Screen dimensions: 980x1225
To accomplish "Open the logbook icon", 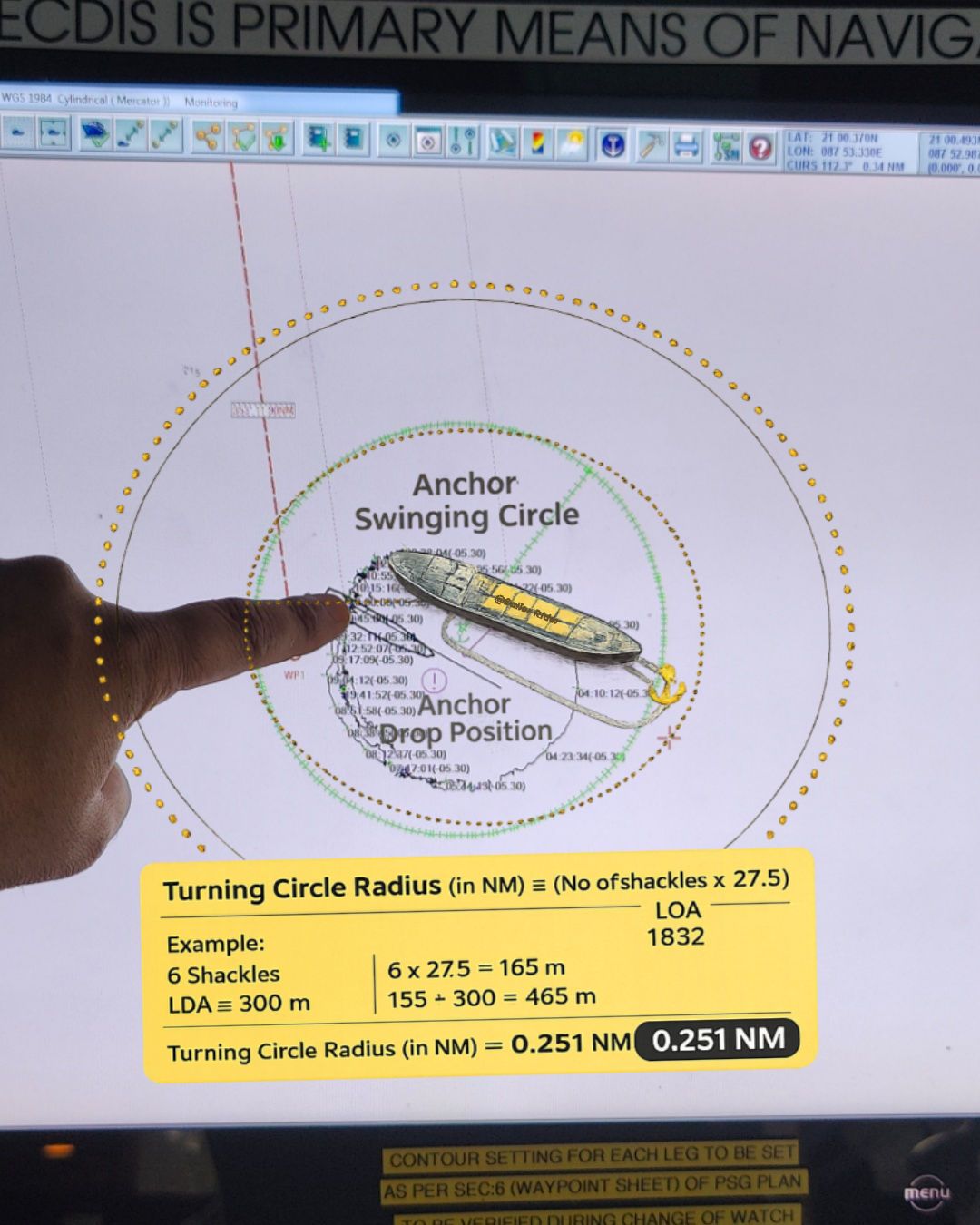I will [x=352, y=139].
